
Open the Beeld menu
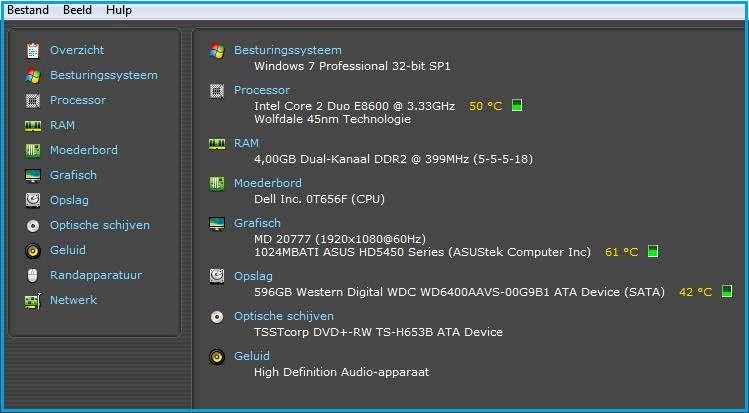77,10
